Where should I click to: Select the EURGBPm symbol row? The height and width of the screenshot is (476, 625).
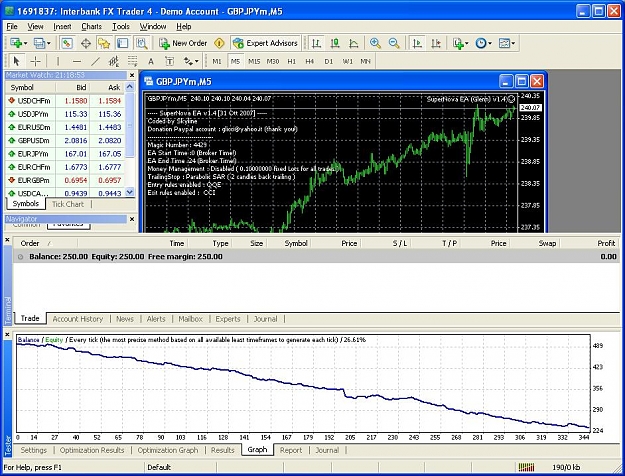65,180
